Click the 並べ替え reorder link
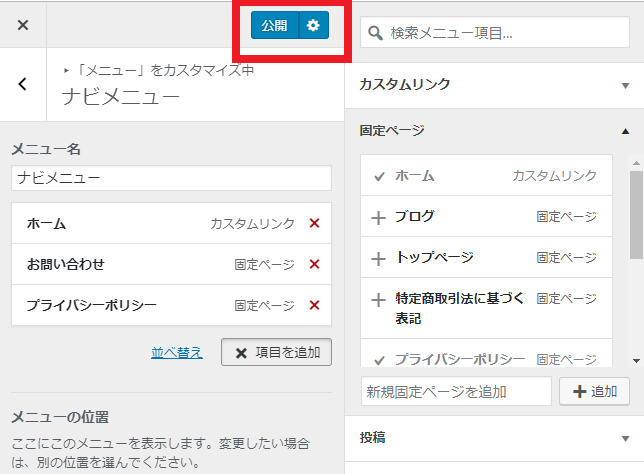The height and width of the screenshot is (474, 644). (x=177, y=352)
